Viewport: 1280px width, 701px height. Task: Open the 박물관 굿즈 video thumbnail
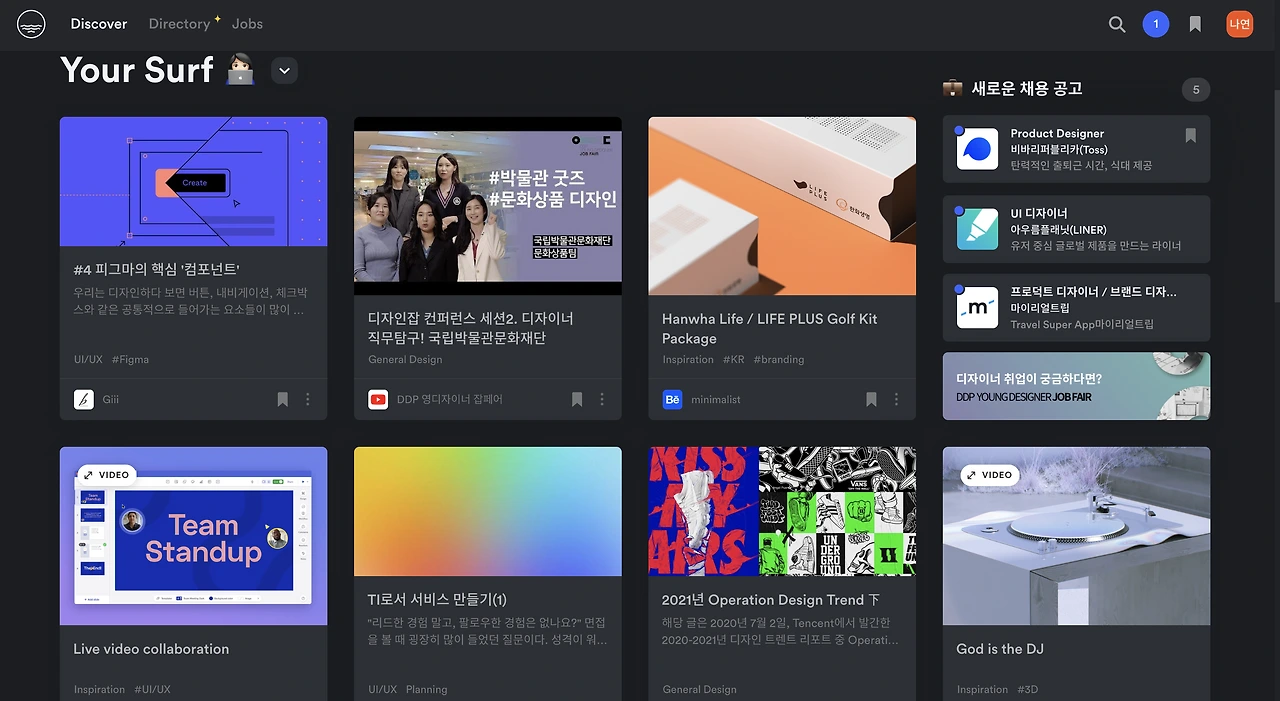[488, 206]
